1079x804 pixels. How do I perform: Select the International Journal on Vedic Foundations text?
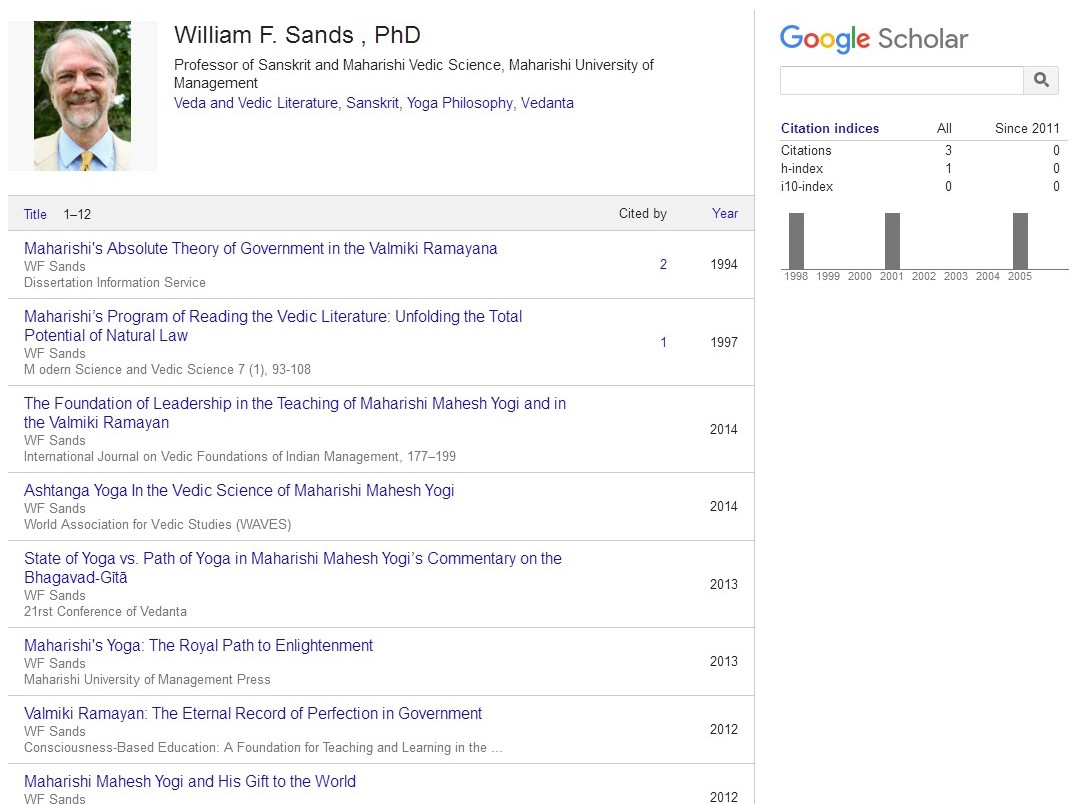[x=240, y=456]
